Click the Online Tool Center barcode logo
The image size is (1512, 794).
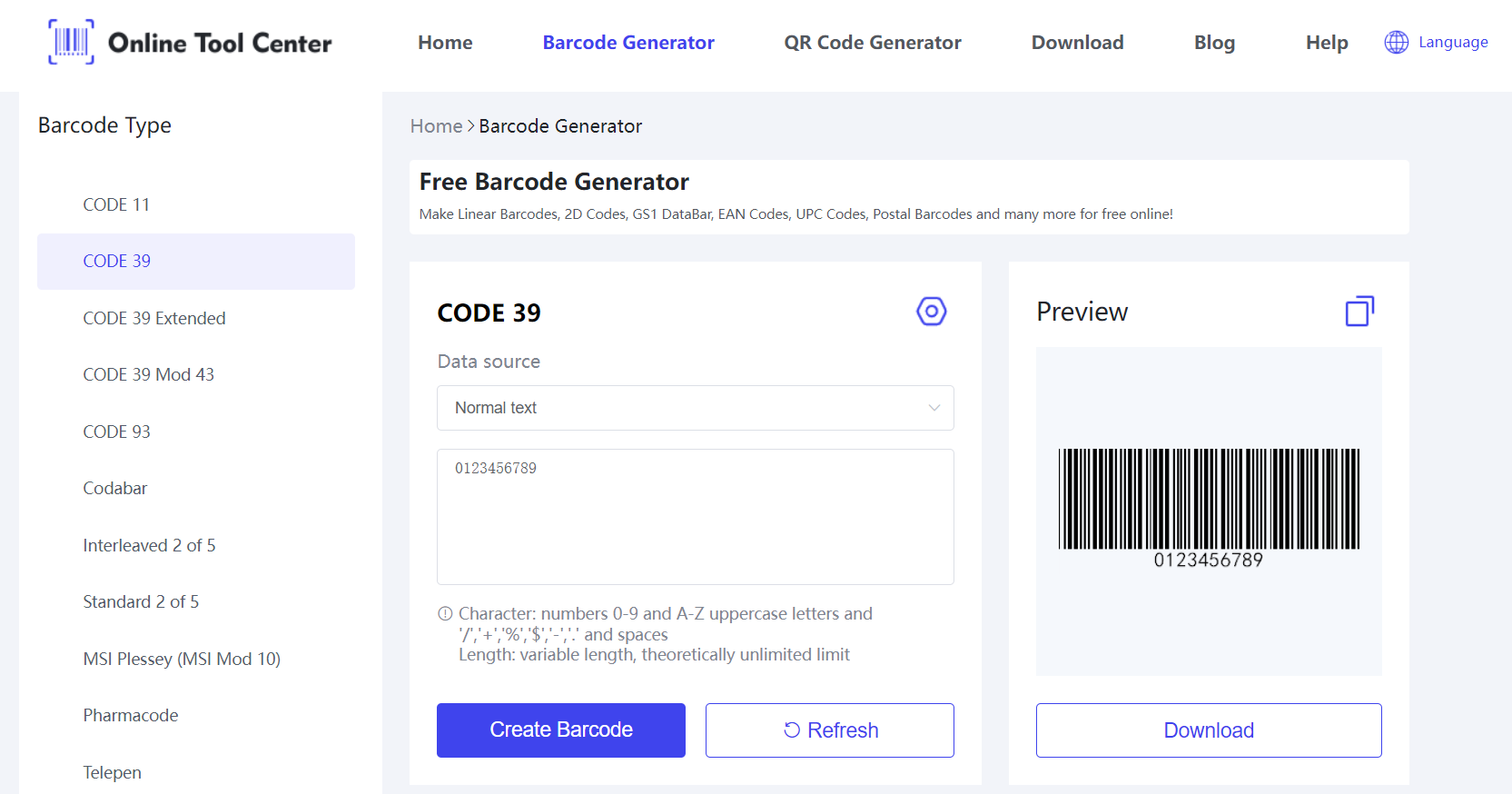click(x=71, y=42)
